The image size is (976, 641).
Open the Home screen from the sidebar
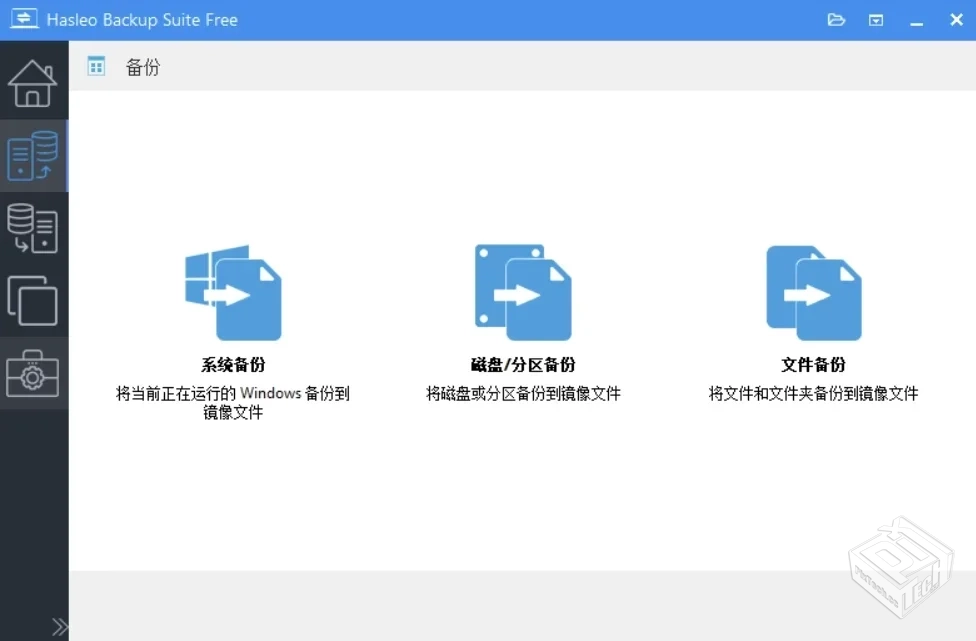33,83
